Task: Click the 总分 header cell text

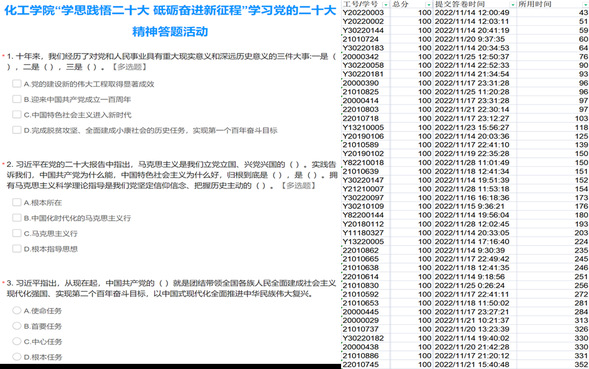Action: pyautogui.click(x=400, y=4)
